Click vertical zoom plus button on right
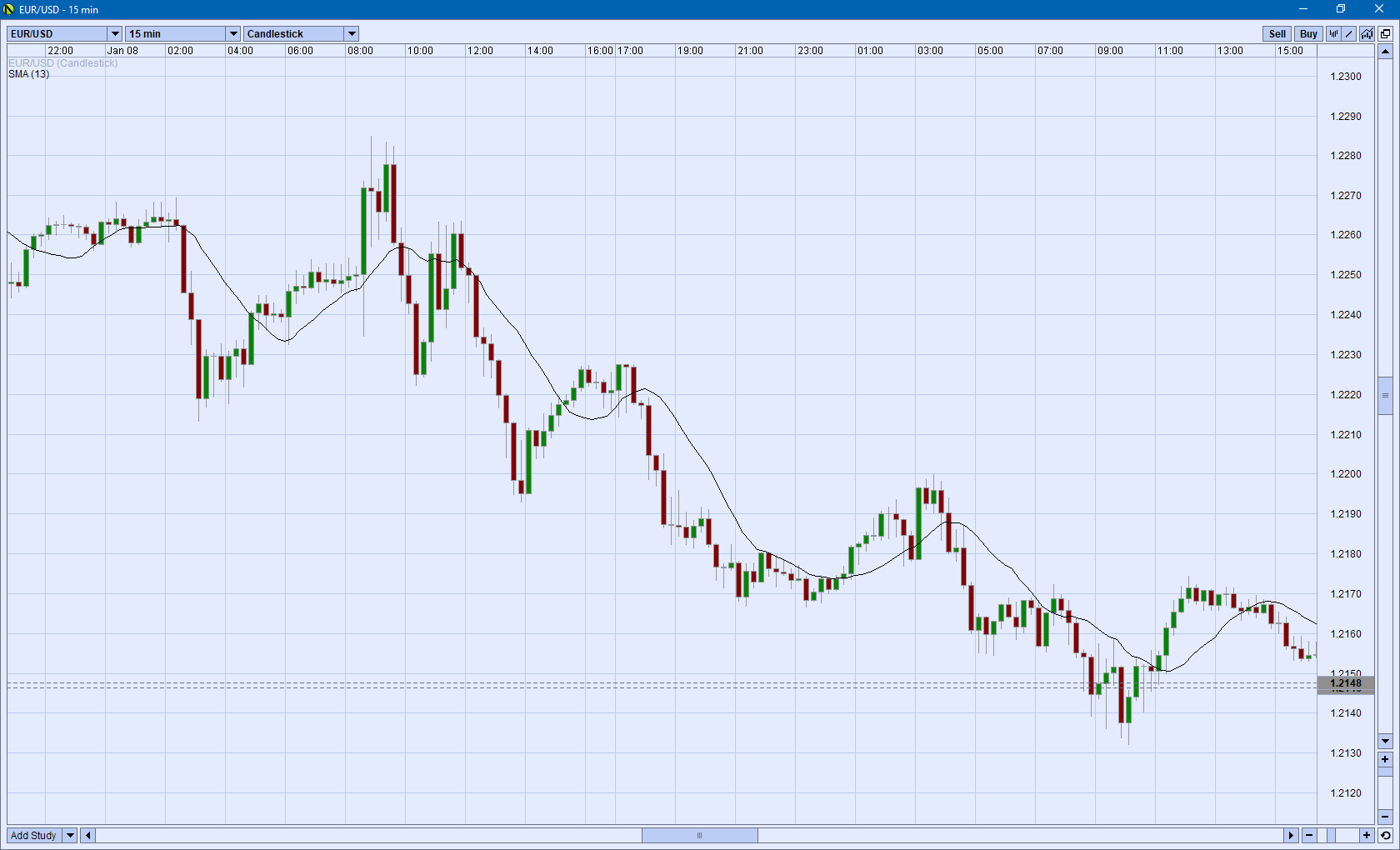The width and height of the screenshot is (1400, 850). [x=1385, y=759]
